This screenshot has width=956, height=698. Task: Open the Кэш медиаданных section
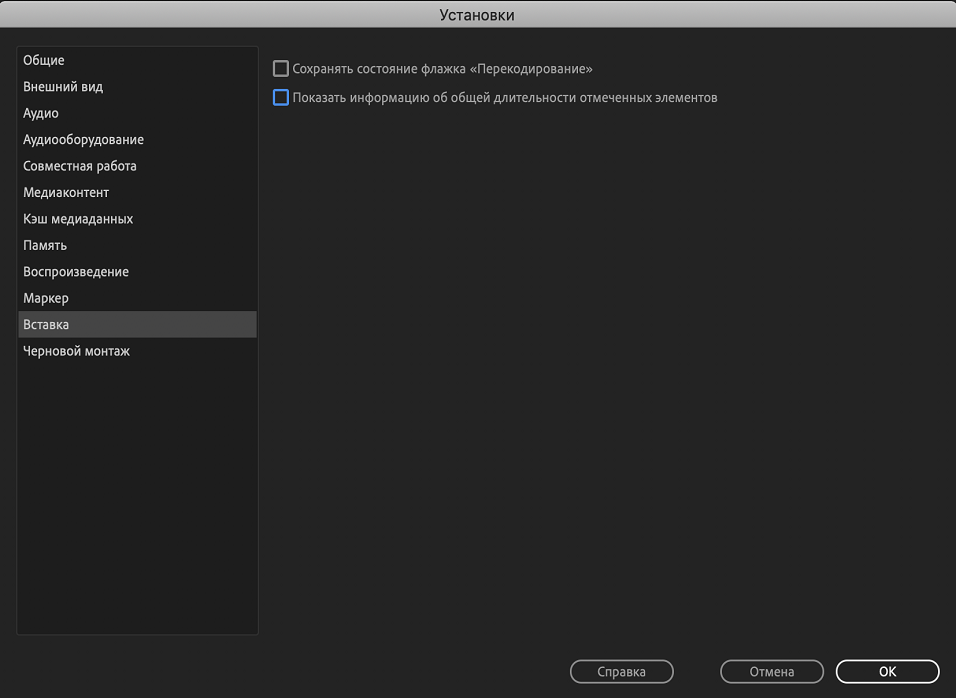[x=78, y=219]
